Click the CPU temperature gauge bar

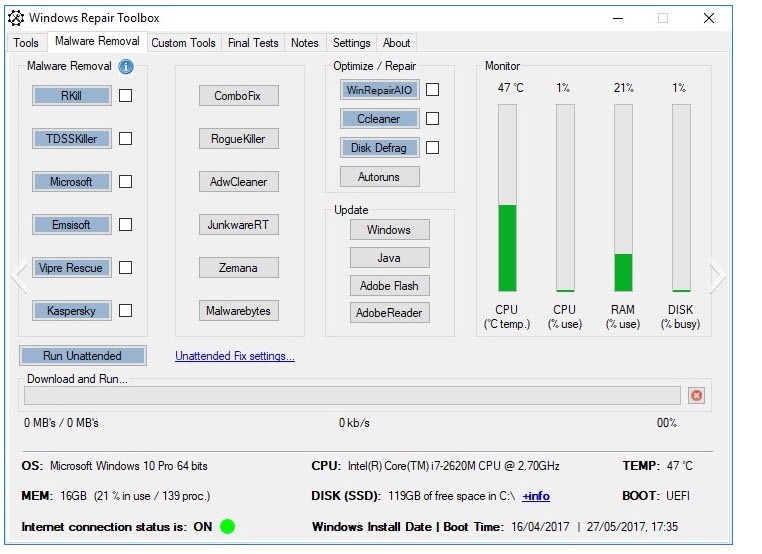[507, 198]
